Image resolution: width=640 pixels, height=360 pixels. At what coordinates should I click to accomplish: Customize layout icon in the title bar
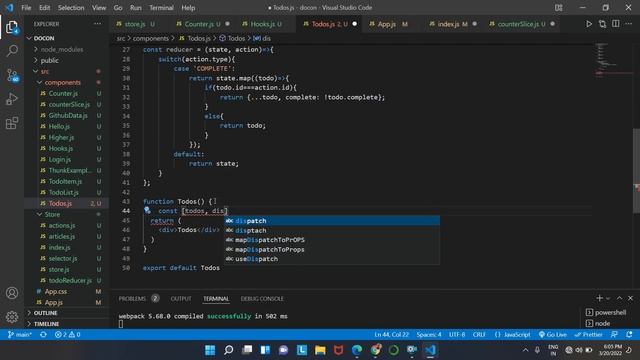click(x=558, y=8)
